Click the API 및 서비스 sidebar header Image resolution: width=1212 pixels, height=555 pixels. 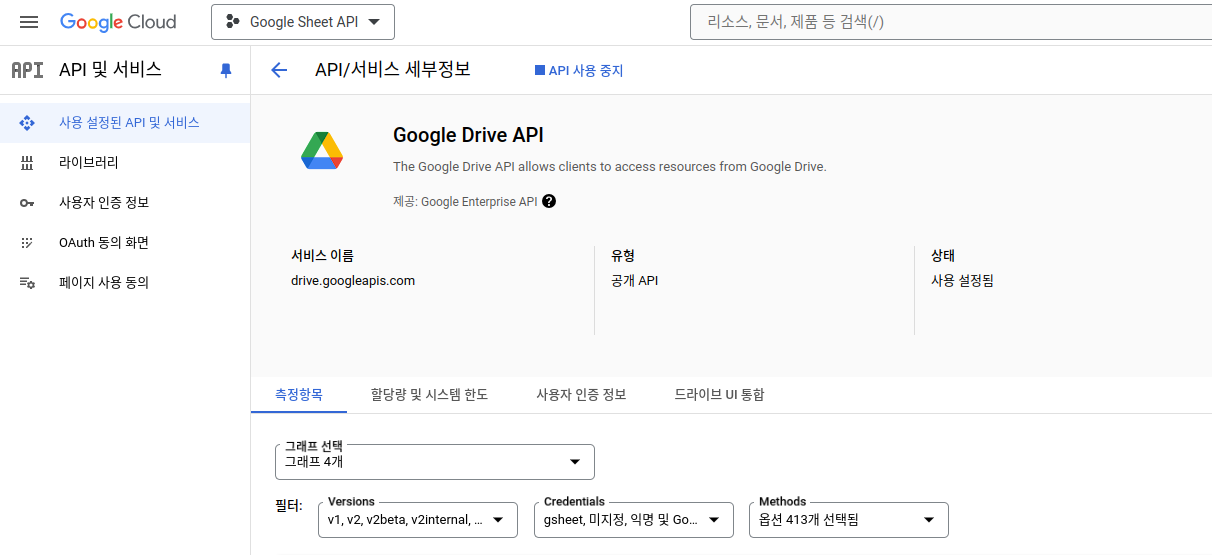[x=110, y=70]
